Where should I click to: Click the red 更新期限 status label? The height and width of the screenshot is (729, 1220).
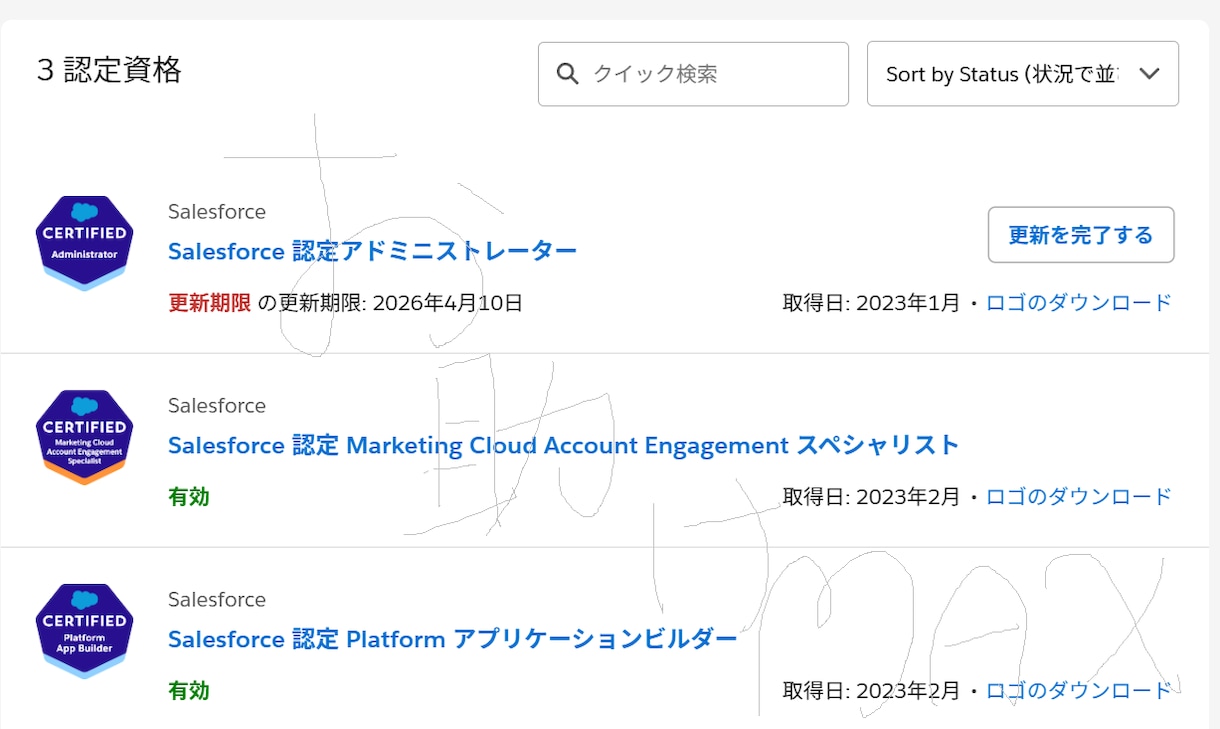coord(210,303)
